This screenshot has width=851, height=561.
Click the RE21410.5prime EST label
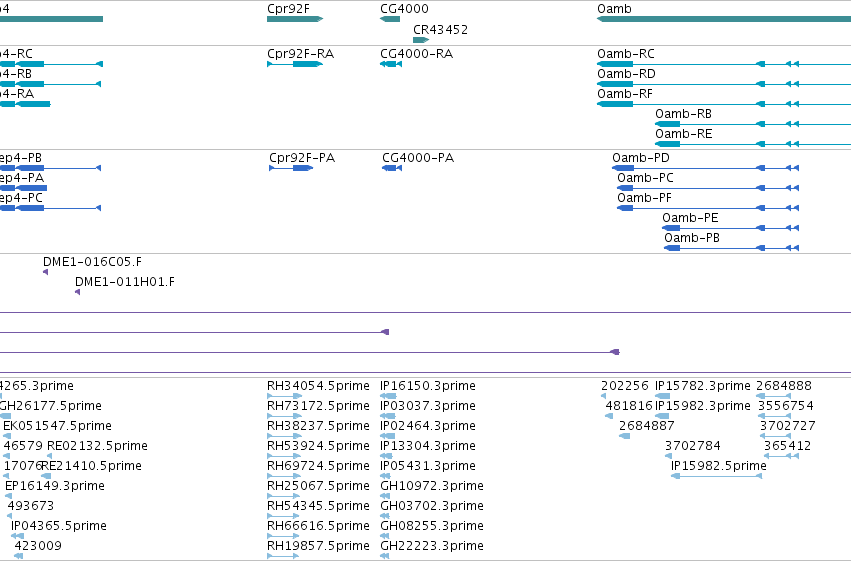coord(92,466)
